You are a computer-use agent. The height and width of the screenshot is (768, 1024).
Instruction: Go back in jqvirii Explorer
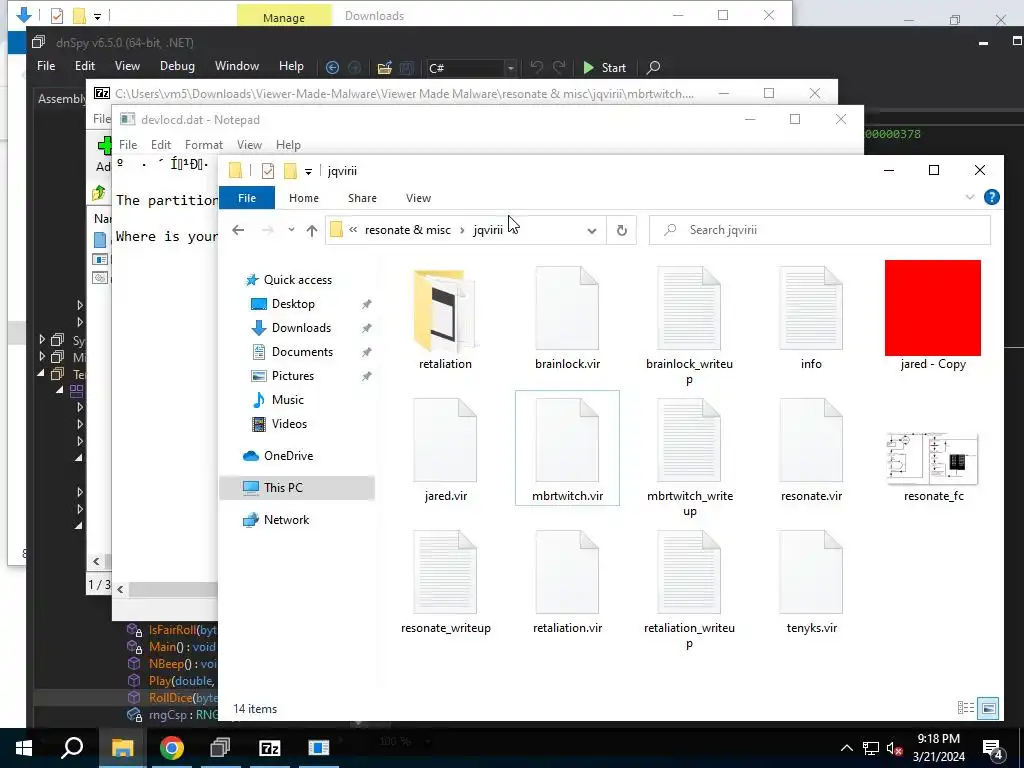(238, 230)
